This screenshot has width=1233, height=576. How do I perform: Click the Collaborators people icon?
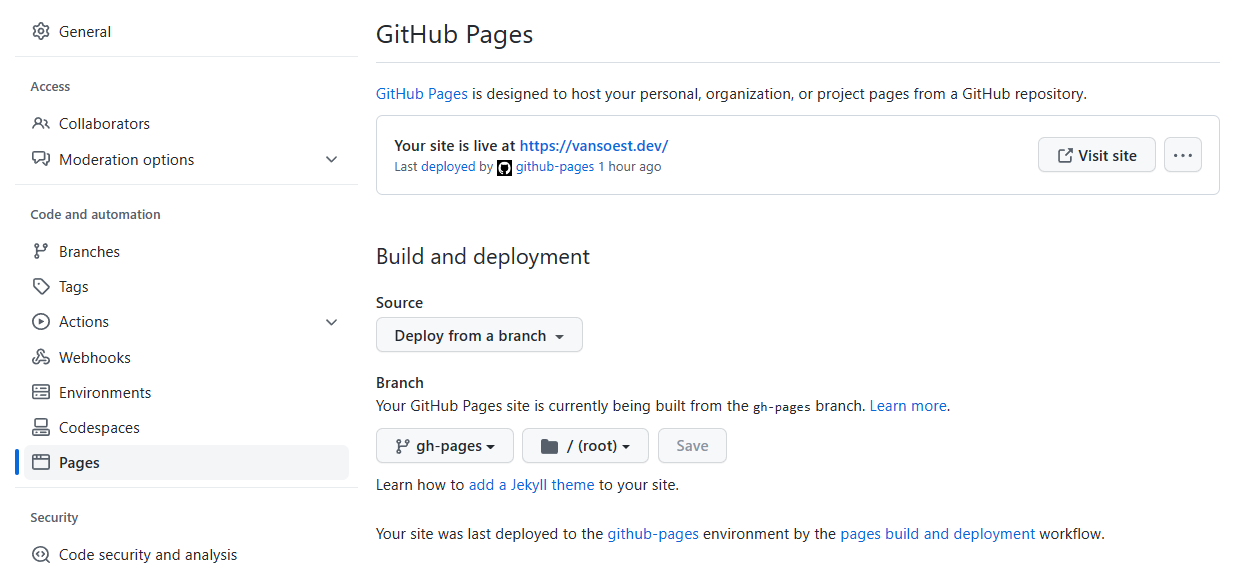pos(41,123)
